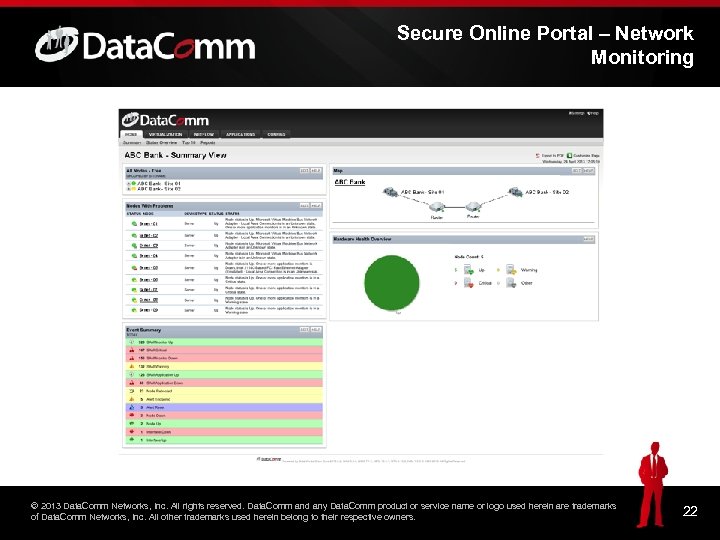
Task: Open the Top 10 submenu item
Action: [189, 143]
